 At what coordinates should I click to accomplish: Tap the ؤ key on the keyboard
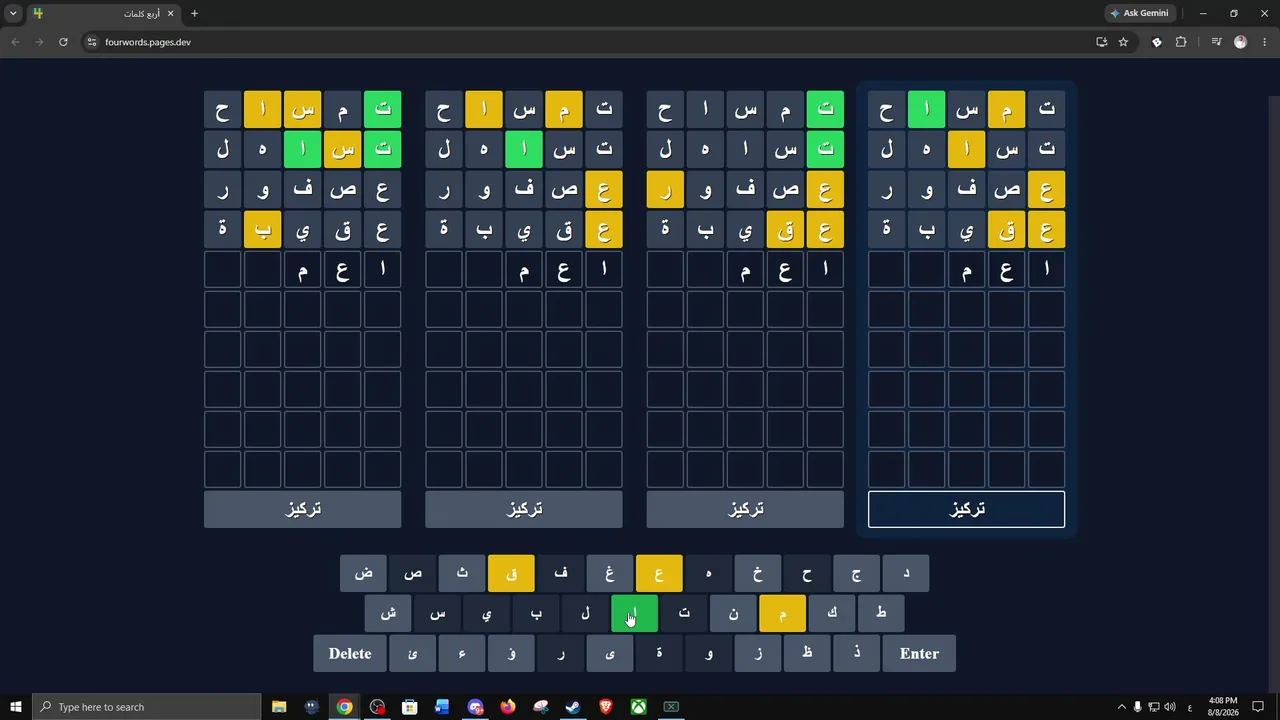coord(511,653)
